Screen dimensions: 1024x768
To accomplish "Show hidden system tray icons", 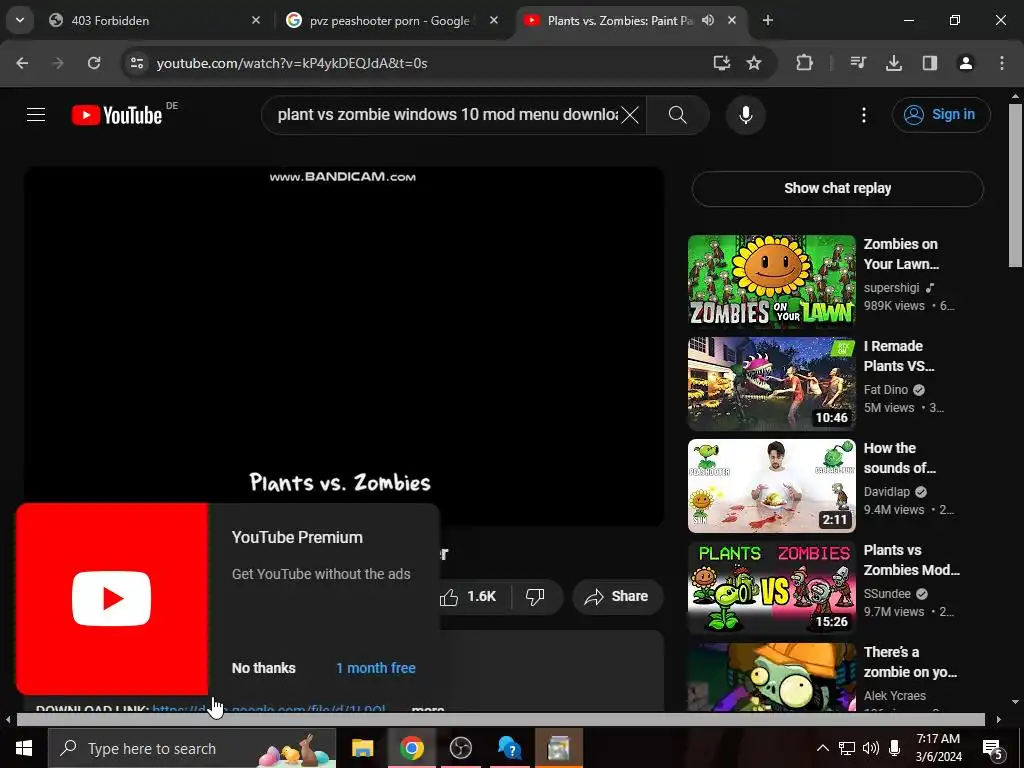I will tap(823, 748).
